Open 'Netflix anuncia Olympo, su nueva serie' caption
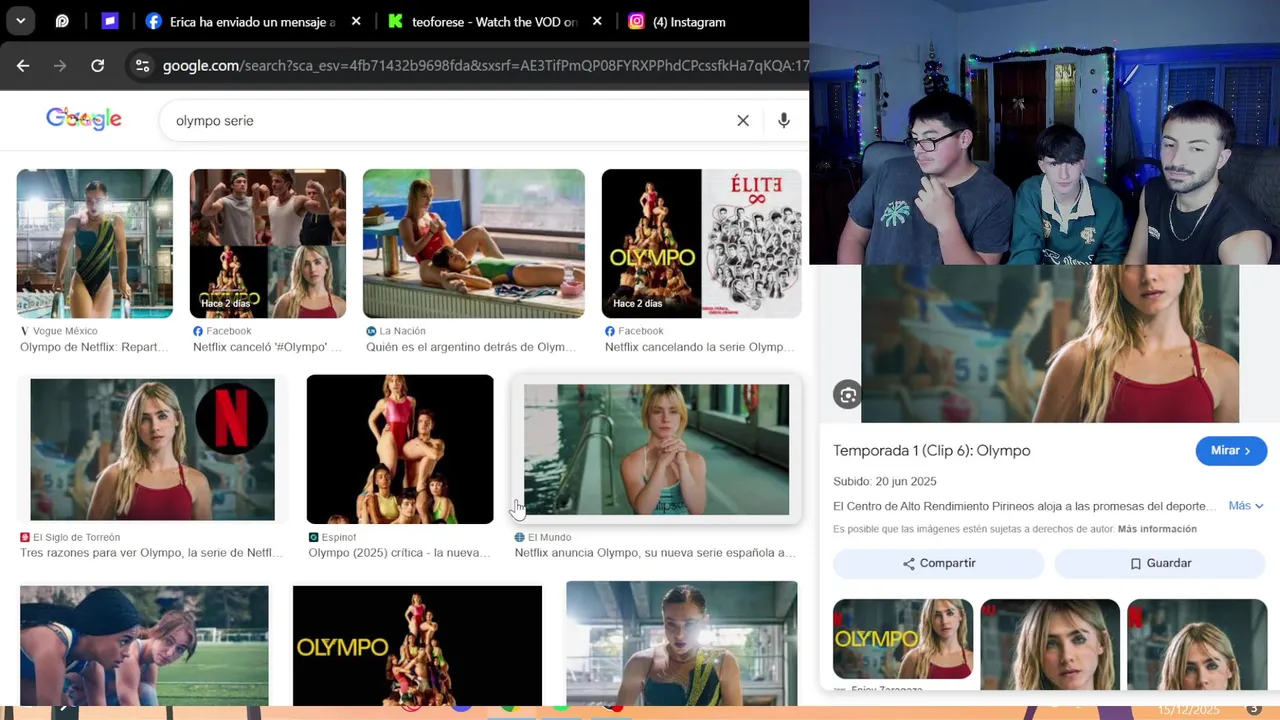The image size is (1280, 720). tap(655, 553)
